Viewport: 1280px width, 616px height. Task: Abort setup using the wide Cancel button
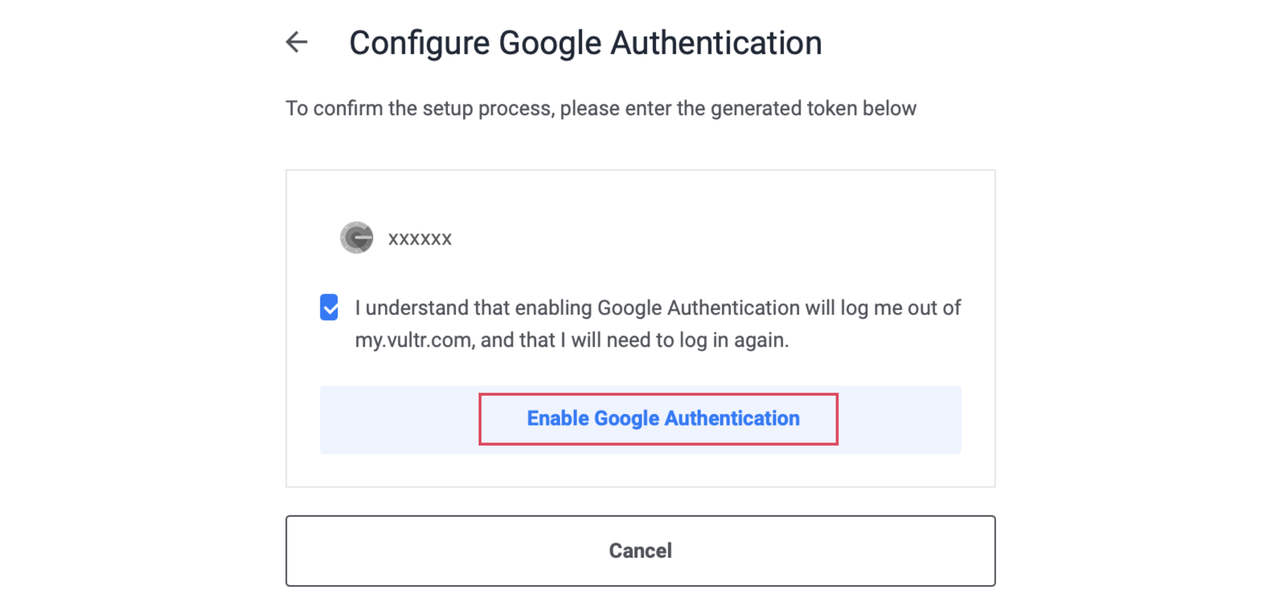pos(640,551)
